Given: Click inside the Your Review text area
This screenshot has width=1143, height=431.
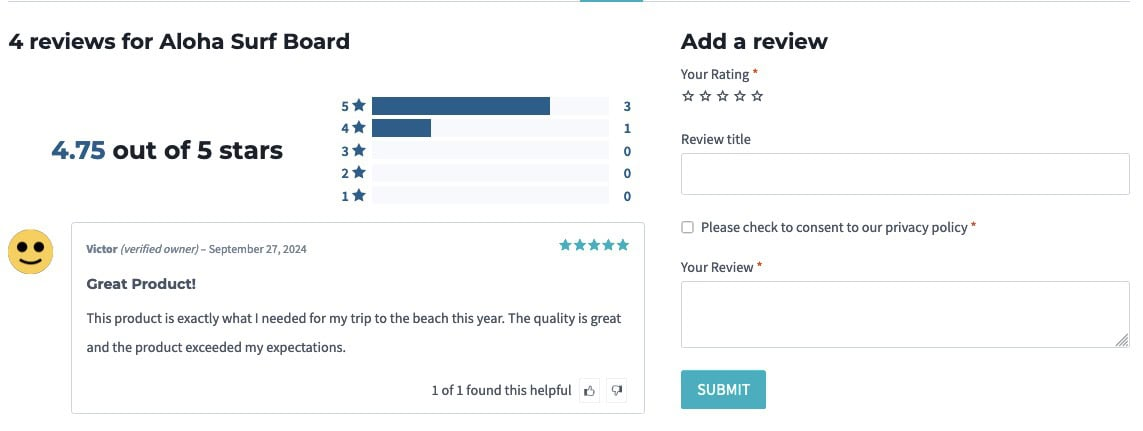Looking at the screenshot, I should pos(905,314).
